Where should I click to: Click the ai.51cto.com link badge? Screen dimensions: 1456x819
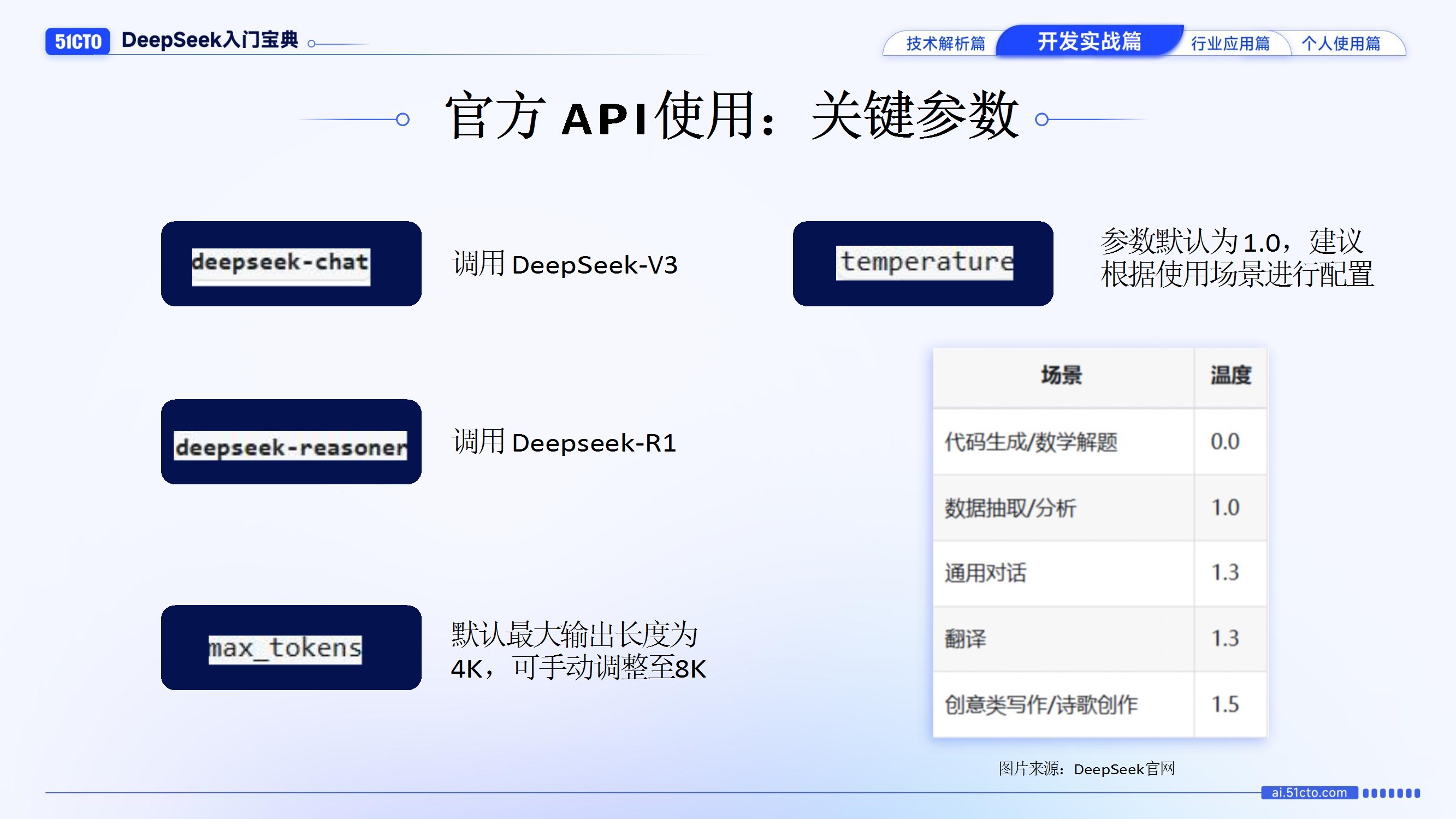[1309, 792]
